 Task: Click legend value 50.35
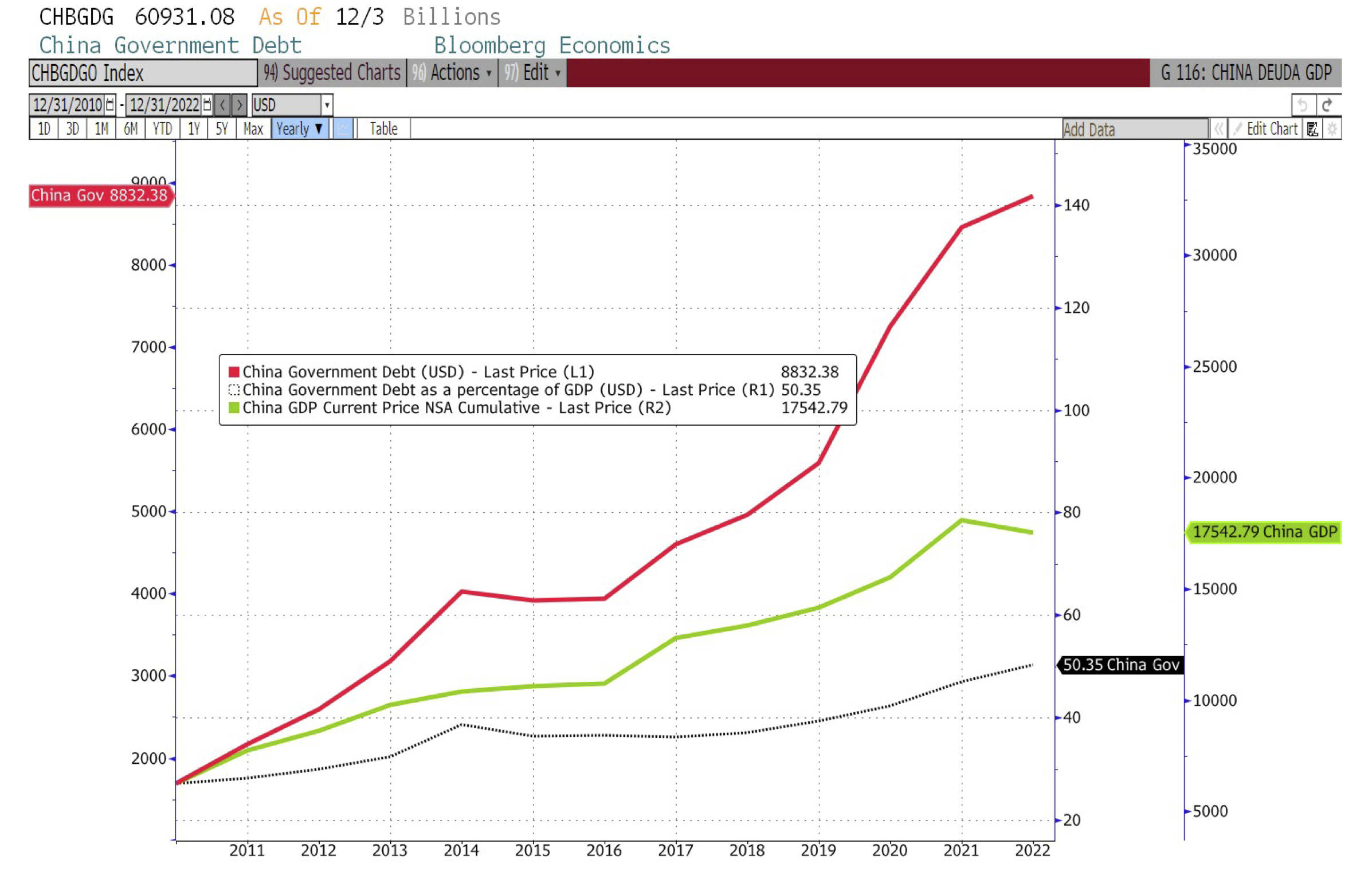(x=800, y=390)
